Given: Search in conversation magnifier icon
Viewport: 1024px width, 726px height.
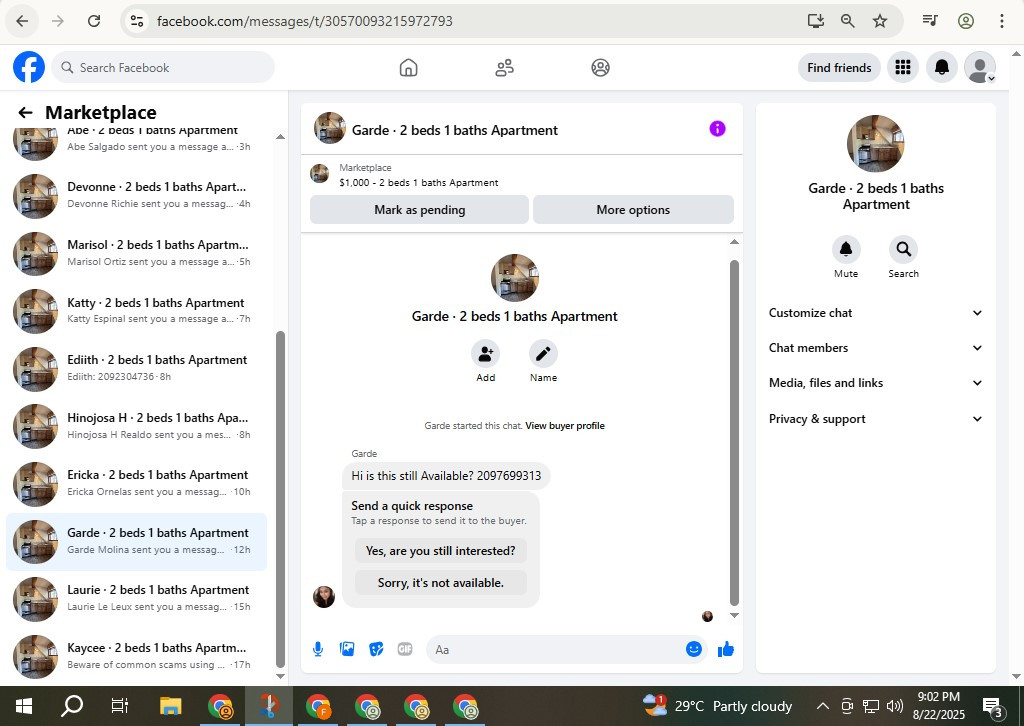Looking at the screenshot, I should pos(903,249).
